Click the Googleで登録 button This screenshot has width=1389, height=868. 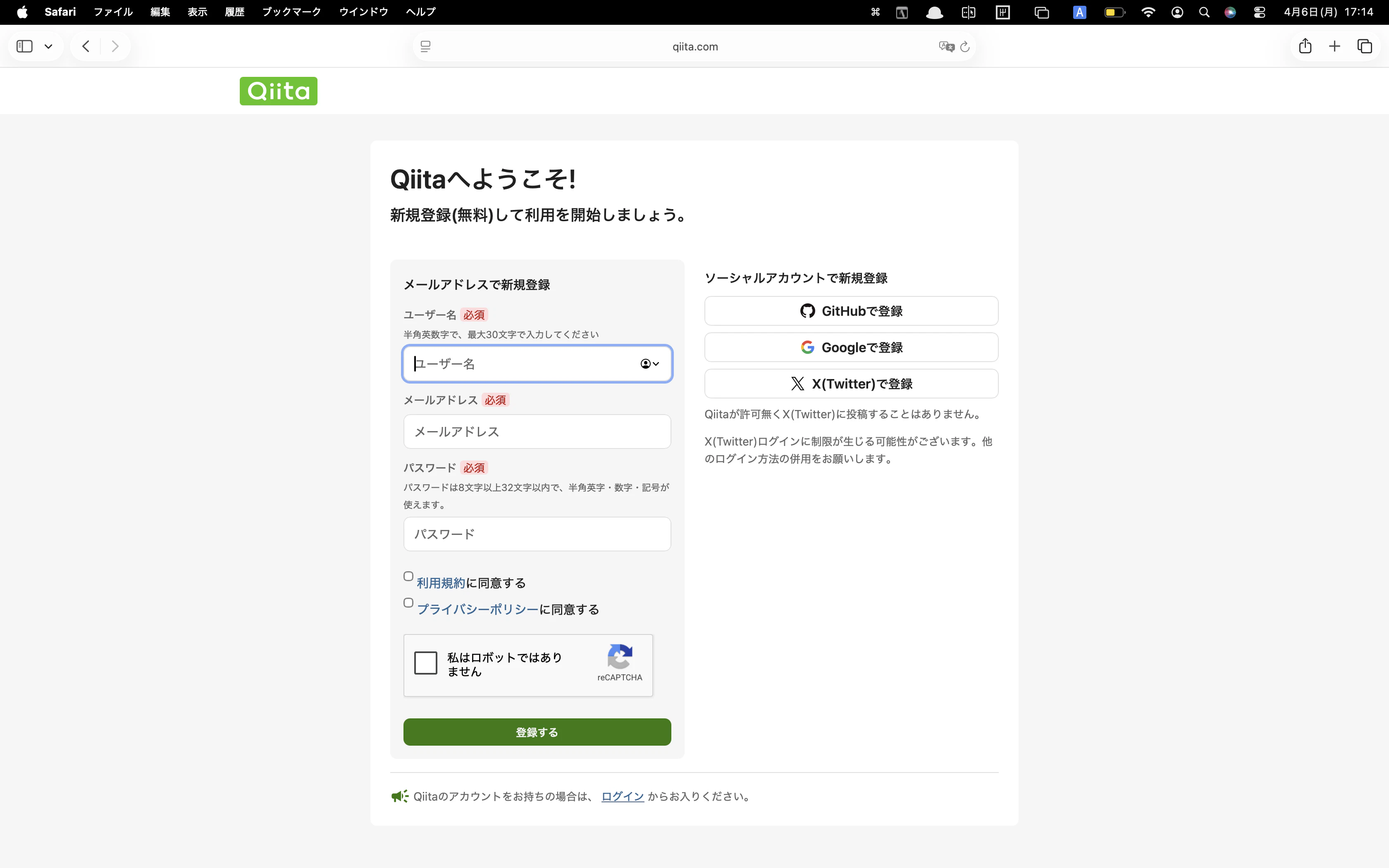coord(851,347)
